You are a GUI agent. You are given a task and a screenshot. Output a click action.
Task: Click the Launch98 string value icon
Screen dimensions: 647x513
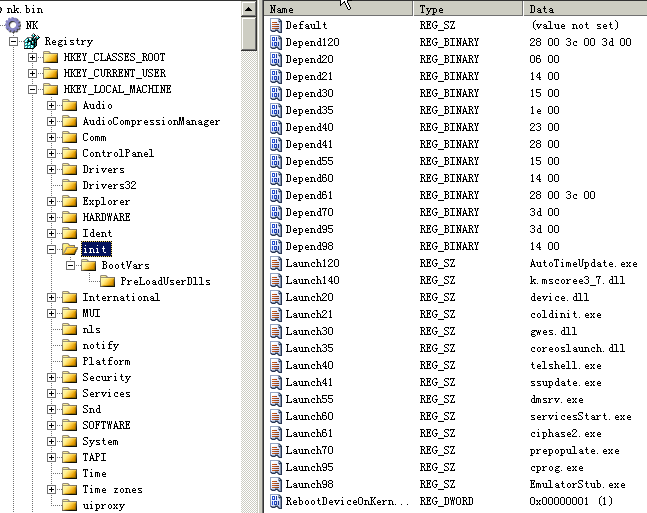click(x=276, y=484)
